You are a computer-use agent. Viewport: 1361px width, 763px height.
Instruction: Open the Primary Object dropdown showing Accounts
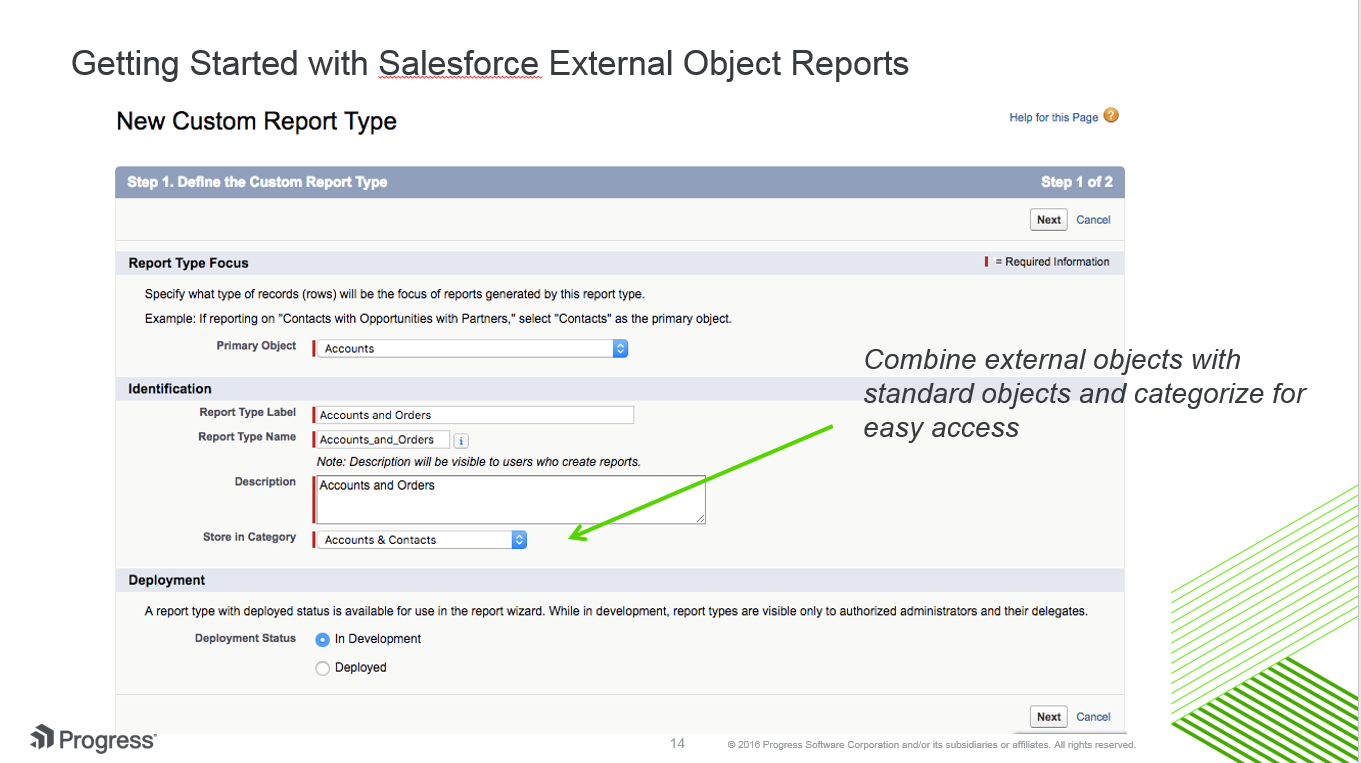pyautogui.click(x=472, y=348)
